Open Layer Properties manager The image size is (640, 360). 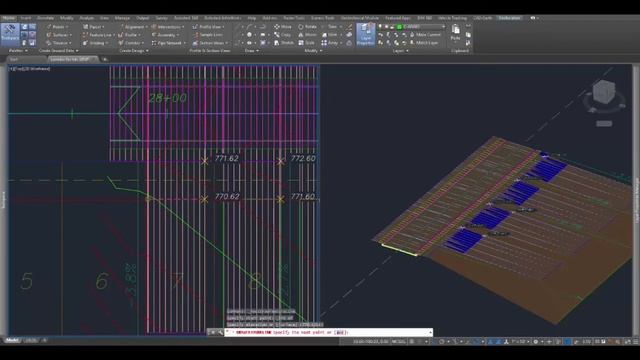pos(365,34)
